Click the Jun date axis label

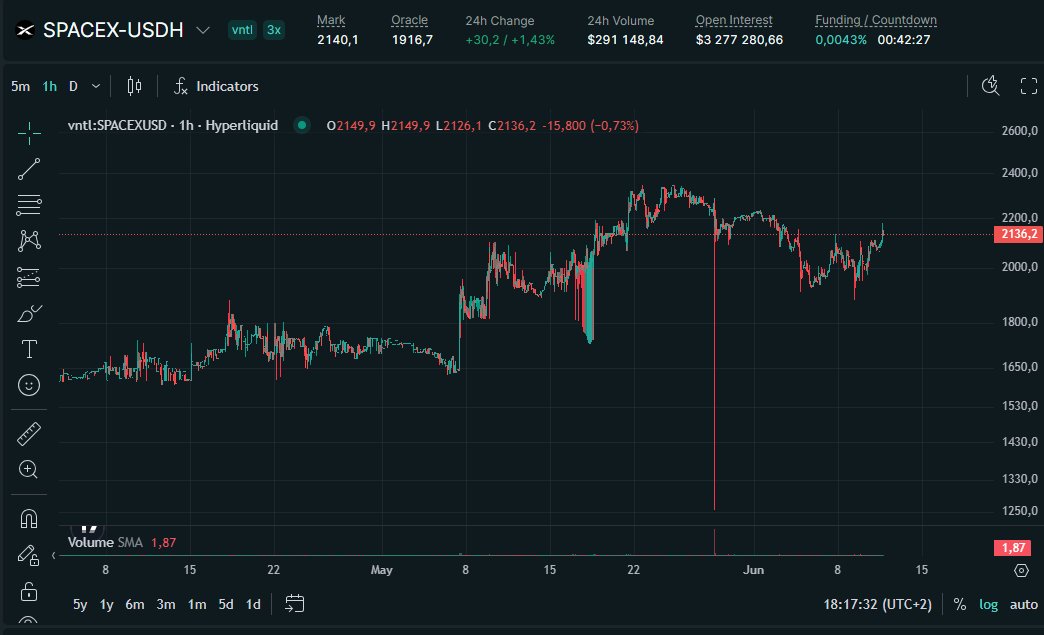tap(753, 570)
